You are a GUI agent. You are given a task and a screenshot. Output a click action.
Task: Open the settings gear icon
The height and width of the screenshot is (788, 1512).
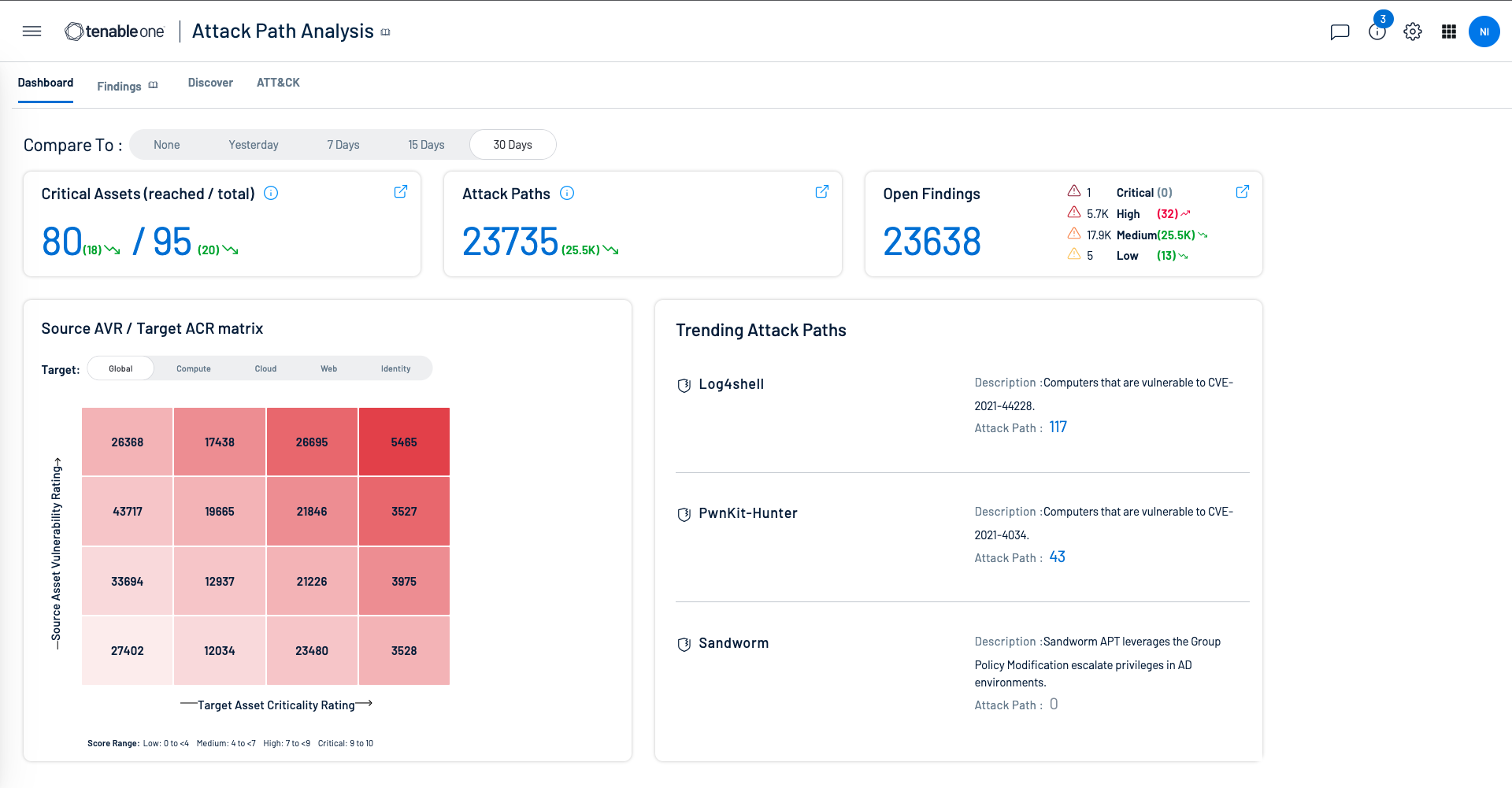[x=1413, y=31]
